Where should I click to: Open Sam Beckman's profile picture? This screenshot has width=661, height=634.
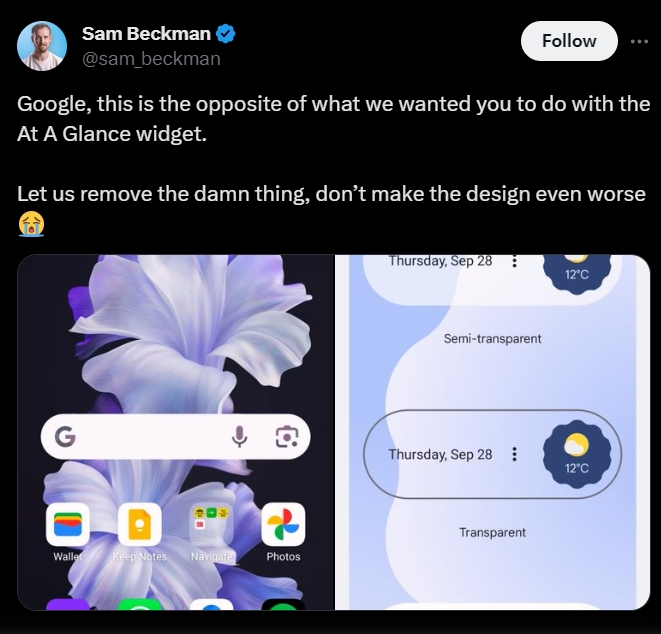pos(42,46)
